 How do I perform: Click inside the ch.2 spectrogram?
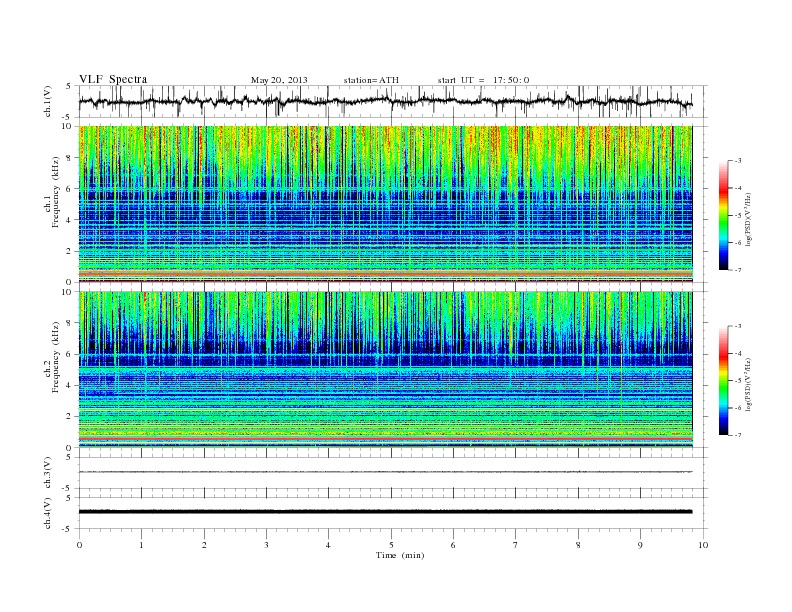point(385,370)
